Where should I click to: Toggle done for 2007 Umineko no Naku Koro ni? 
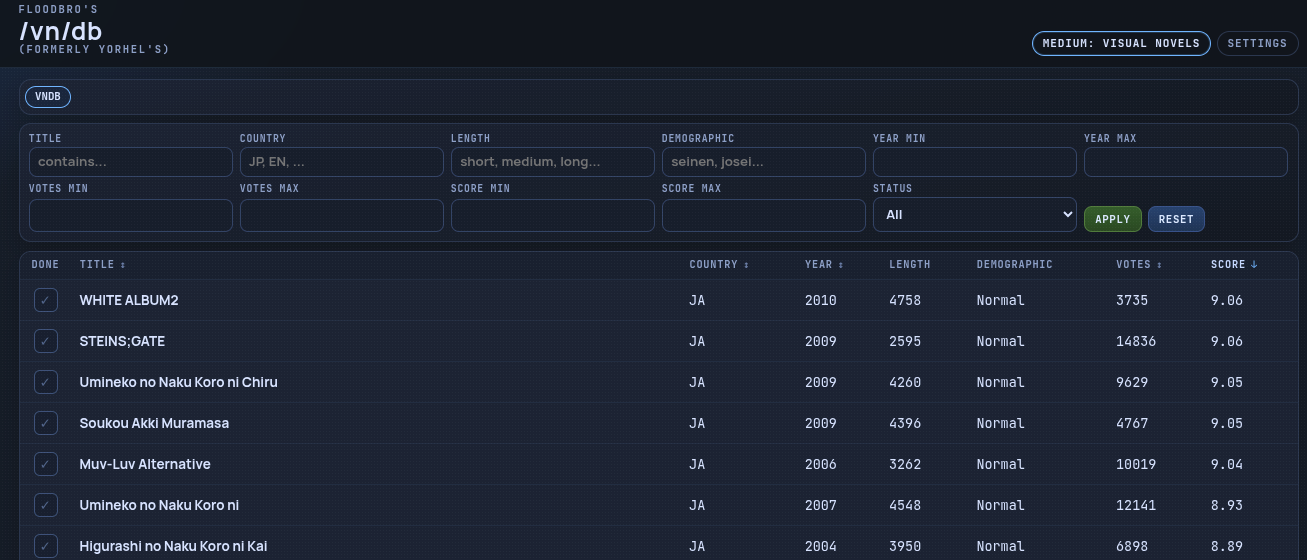point(46,505)
